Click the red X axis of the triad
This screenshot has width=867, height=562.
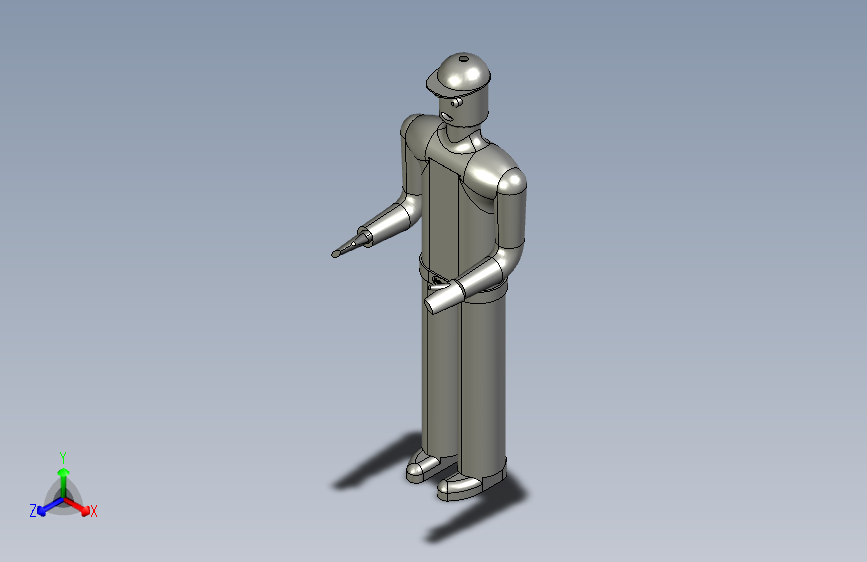click(79, 506)
